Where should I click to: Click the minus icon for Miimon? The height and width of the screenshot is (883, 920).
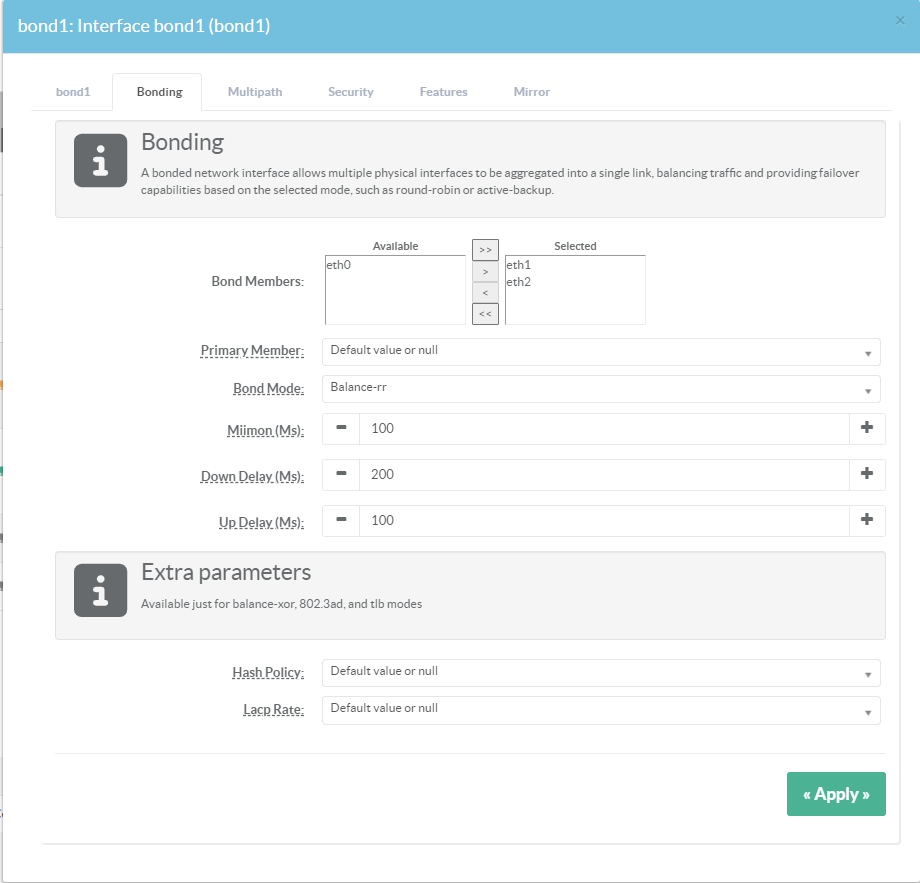coord(341,428)
